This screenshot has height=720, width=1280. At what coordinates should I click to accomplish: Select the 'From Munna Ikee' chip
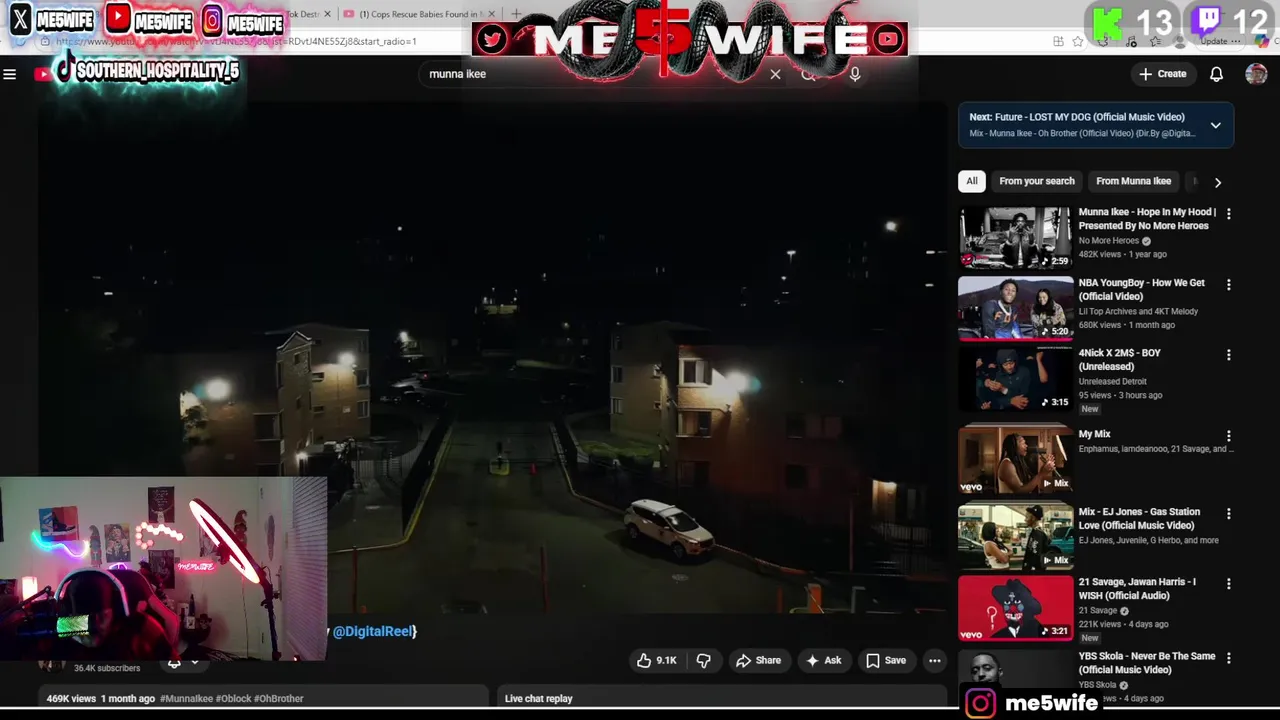[1133, 181]
